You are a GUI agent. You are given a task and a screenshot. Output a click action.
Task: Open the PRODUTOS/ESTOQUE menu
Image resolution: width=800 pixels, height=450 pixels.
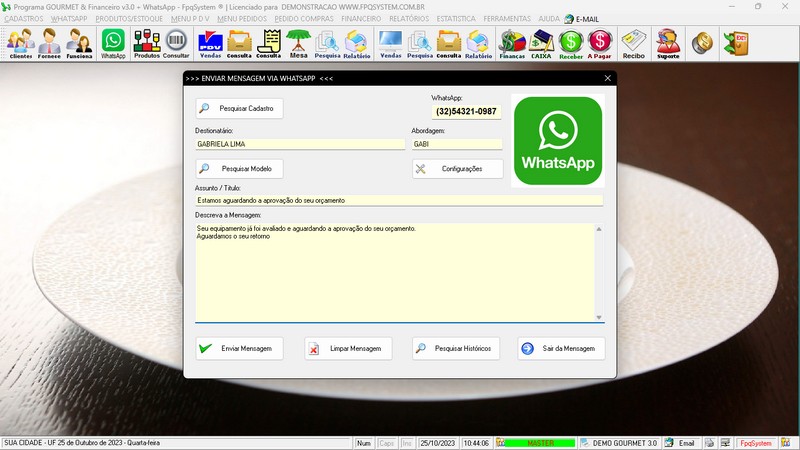129,19
